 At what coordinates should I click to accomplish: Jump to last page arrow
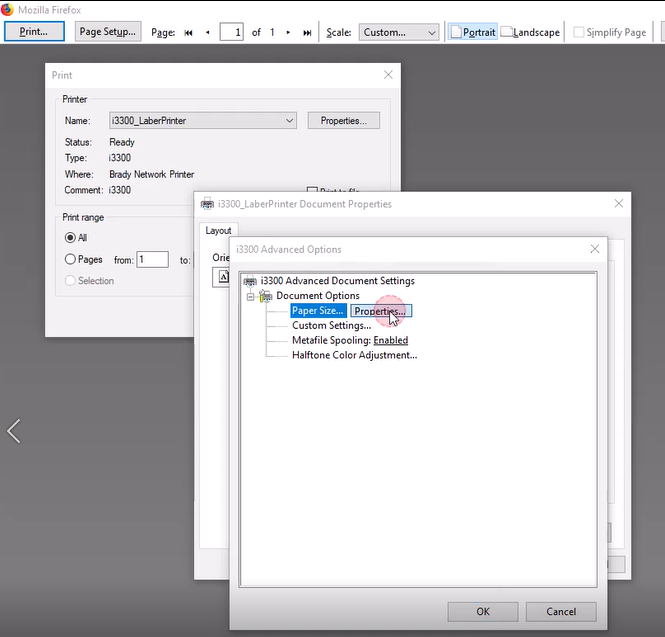pyautogui.click(x=307, y=33)
